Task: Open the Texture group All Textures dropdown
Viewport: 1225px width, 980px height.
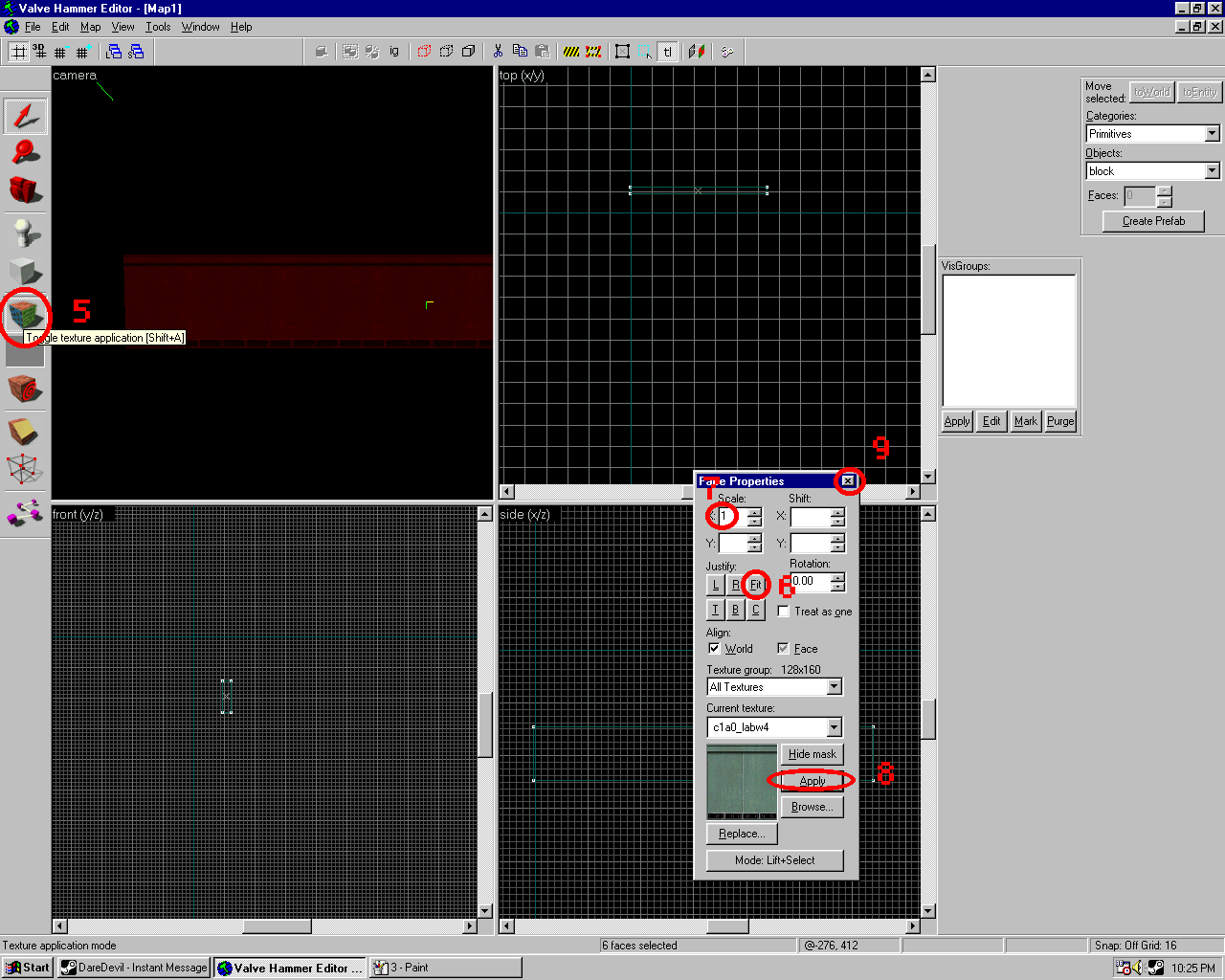Action: tap(834, 687)
